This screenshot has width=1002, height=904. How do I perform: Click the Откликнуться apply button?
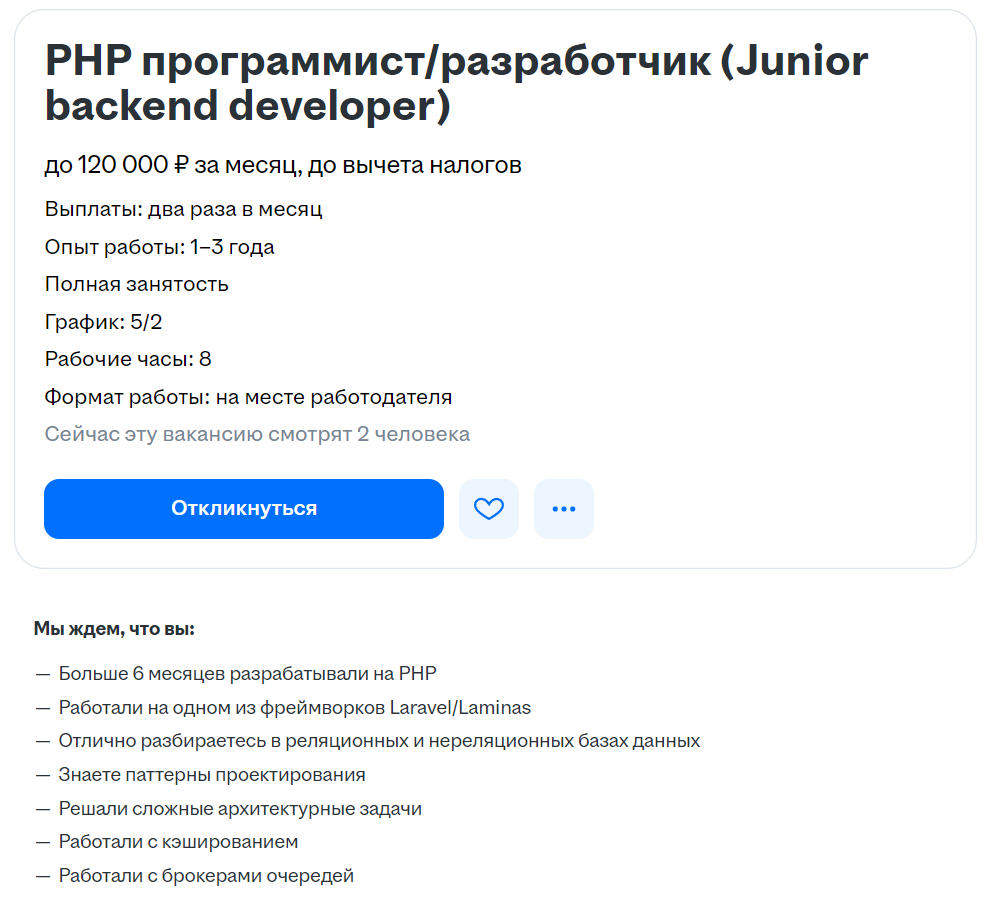(243, 509)
